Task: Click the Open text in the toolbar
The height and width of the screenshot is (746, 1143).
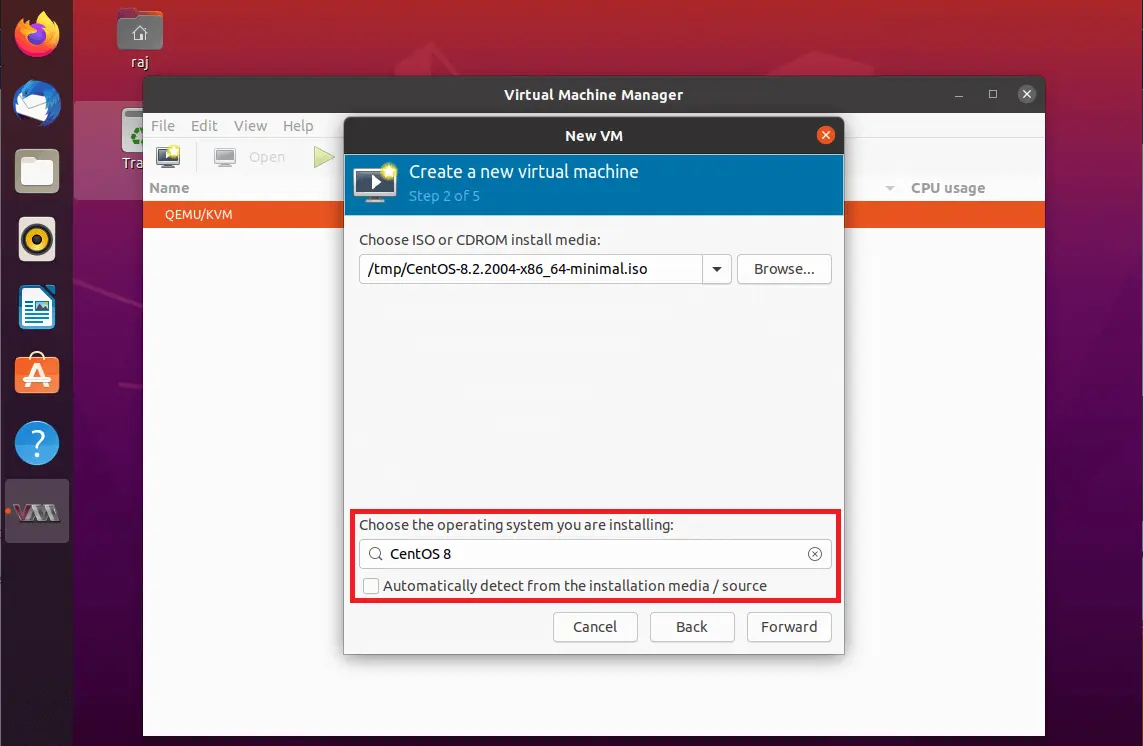Action: click(x=267, y=157)
